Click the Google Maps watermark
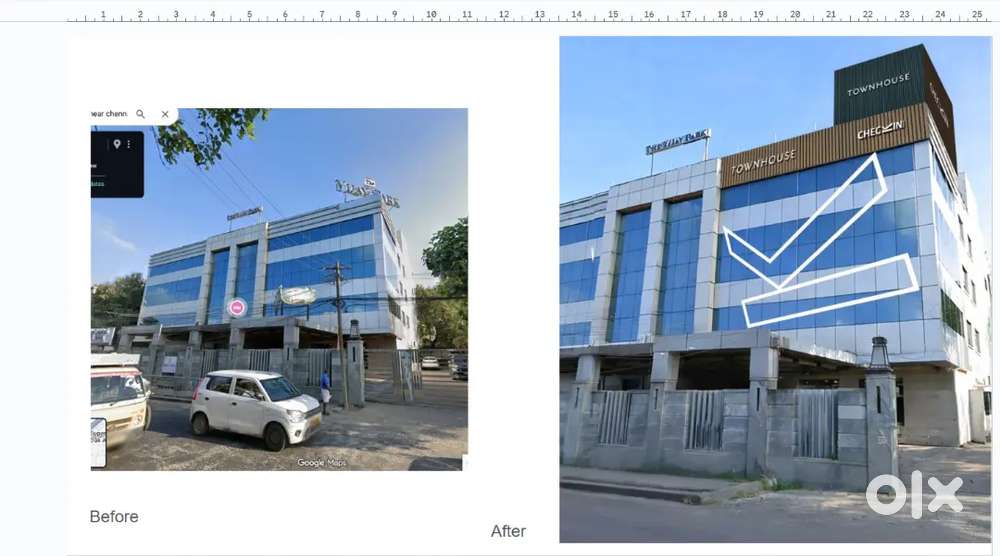This screenshot has width=1000, height=556. [x=322, y=462]
